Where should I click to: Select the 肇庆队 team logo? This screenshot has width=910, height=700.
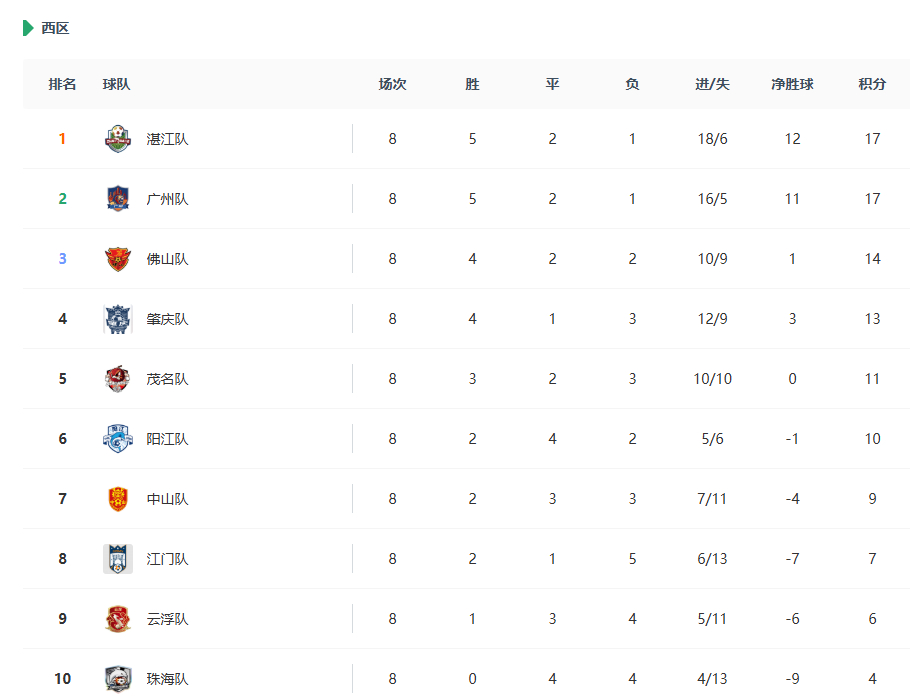tap(118, 319)
